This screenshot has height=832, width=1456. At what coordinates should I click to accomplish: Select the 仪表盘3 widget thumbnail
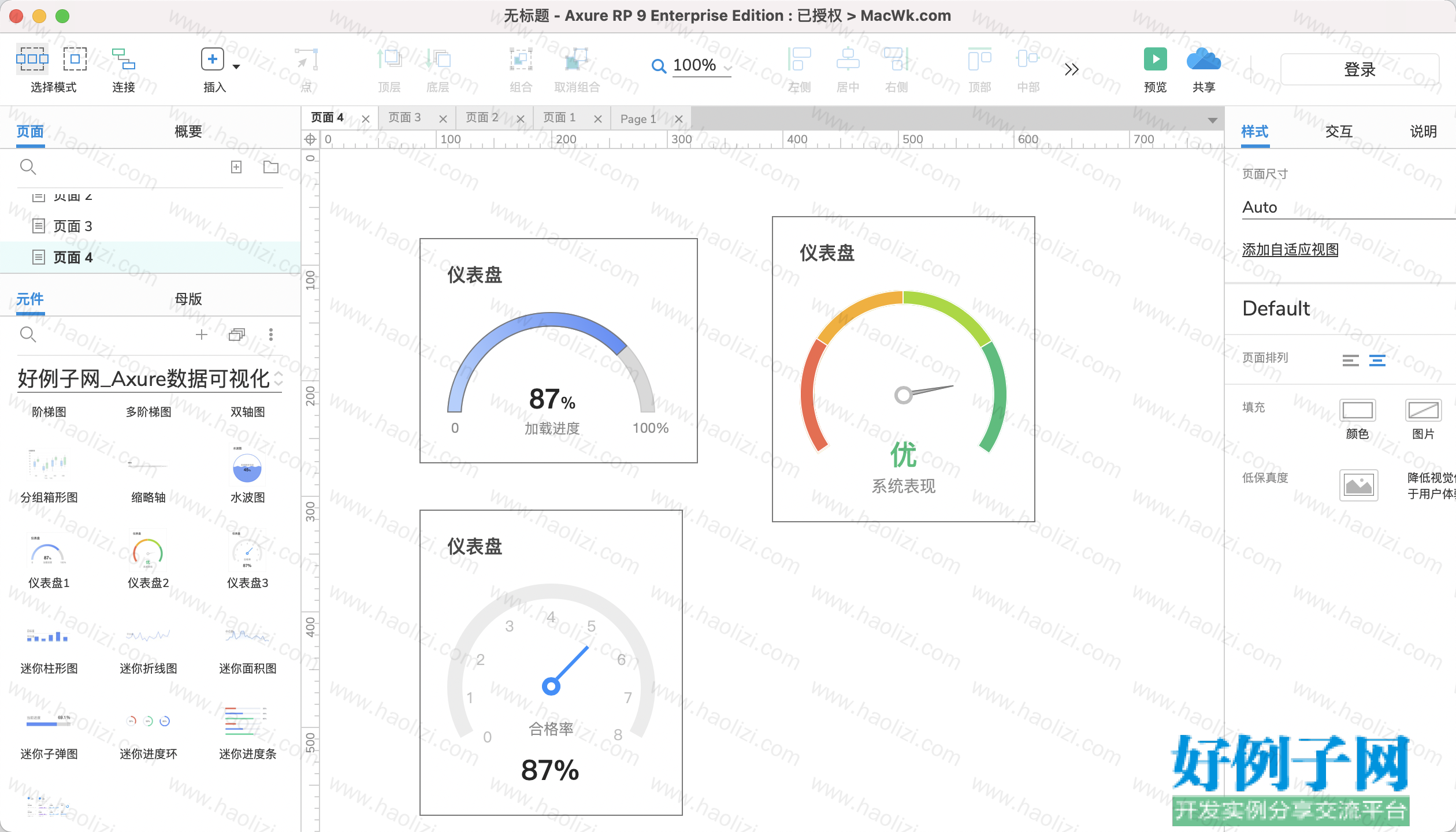click(x=247, y=550)
